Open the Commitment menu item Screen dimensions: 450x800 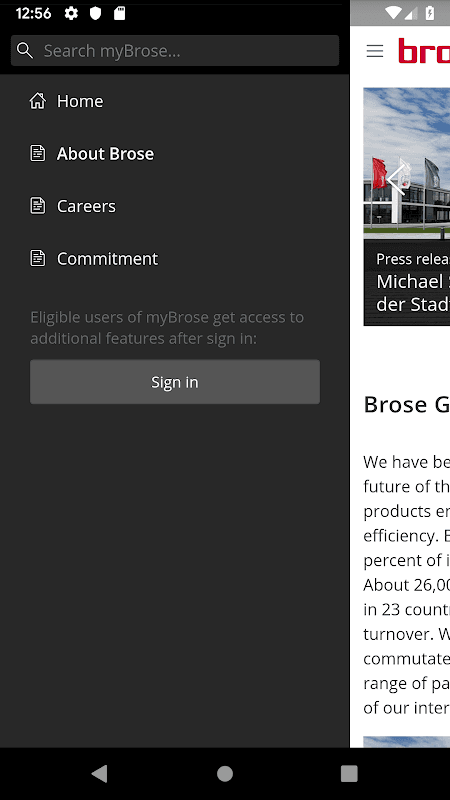click(107, 259)
